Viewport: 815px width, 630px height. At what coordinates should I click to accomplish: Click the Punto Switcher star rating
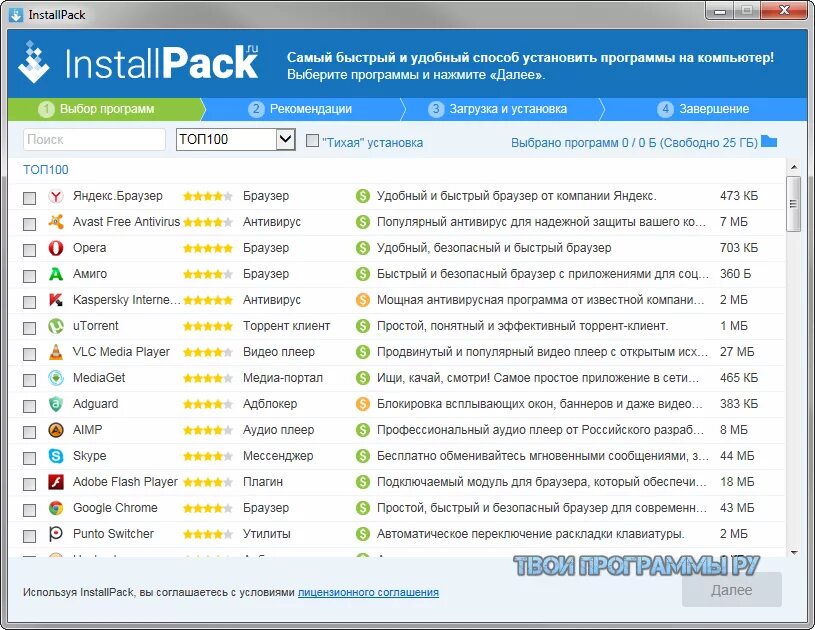(x=208, y=534)
